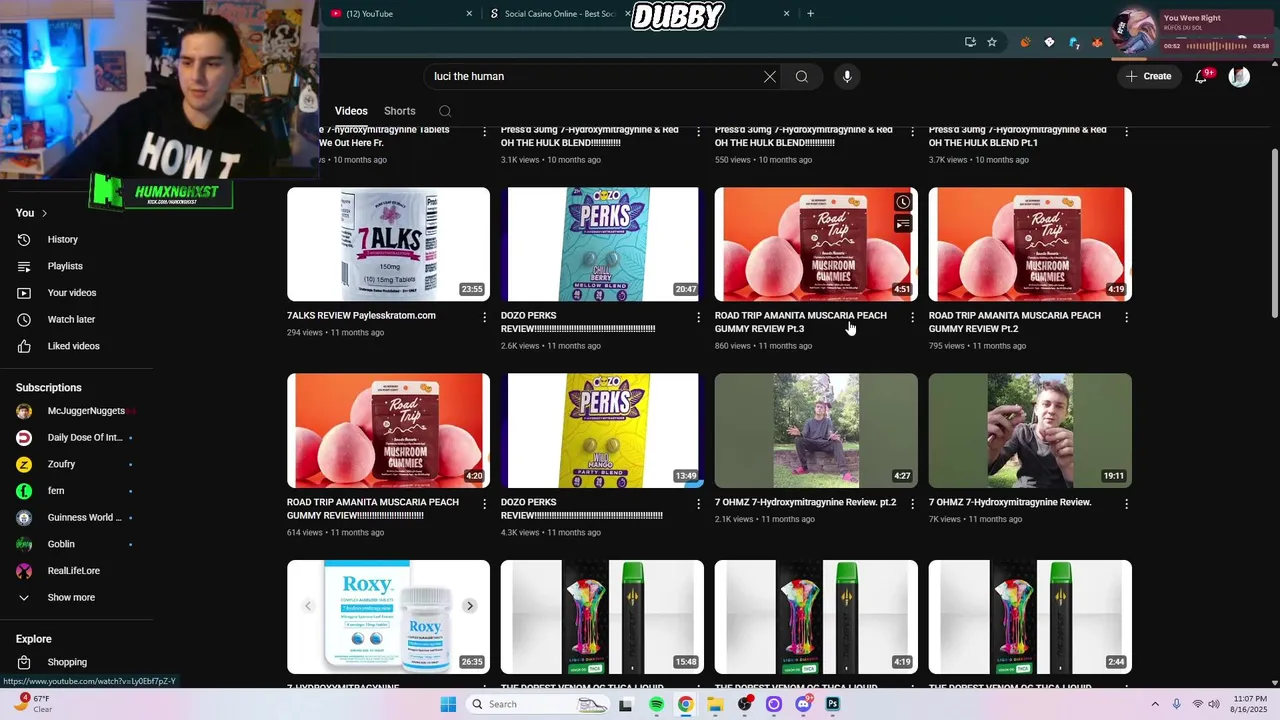Open Discord from the taskbar

[x=803, y=704]
